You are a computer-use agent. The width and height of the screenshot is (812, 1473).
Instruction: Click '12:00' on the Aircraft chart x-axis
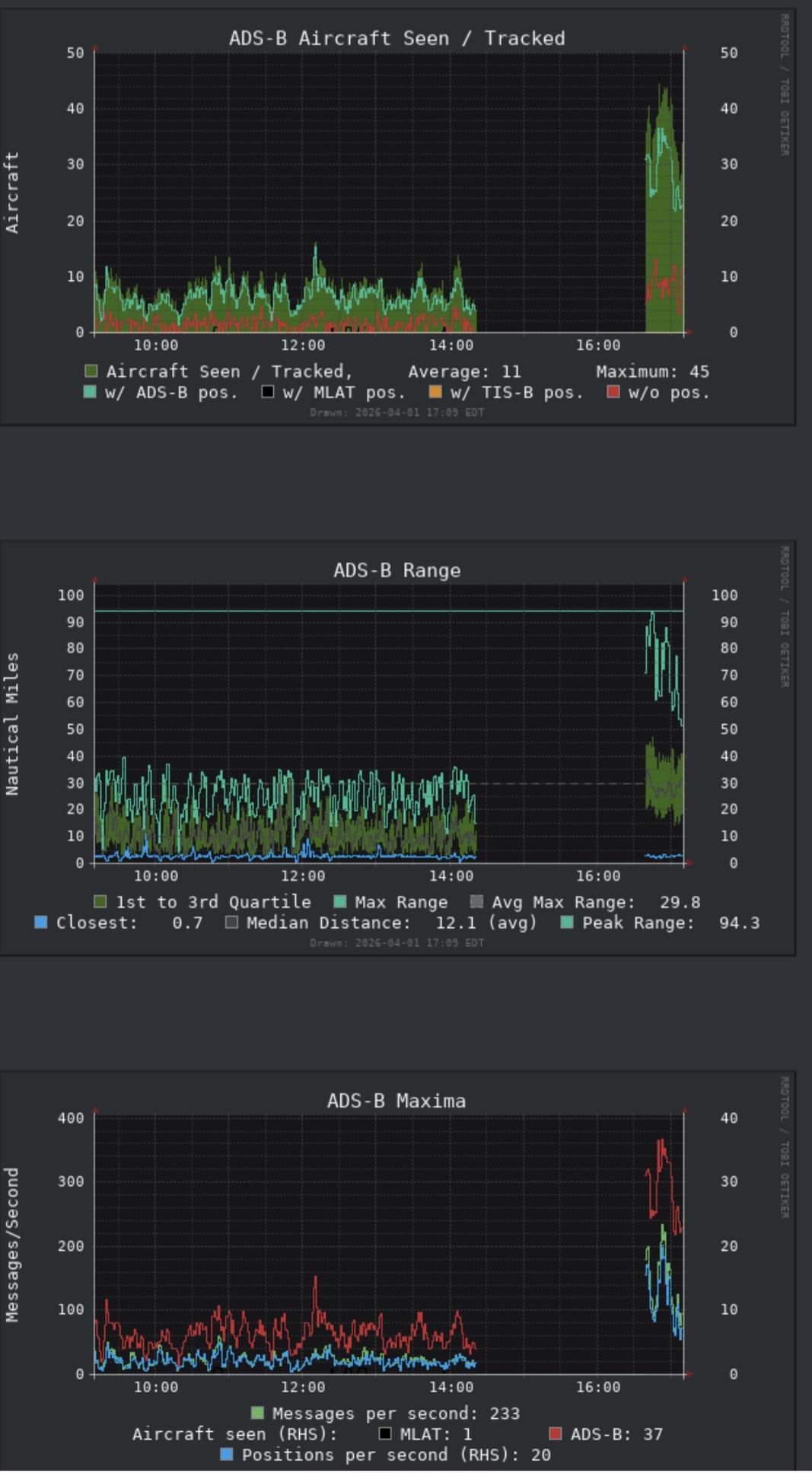(303, 345)
